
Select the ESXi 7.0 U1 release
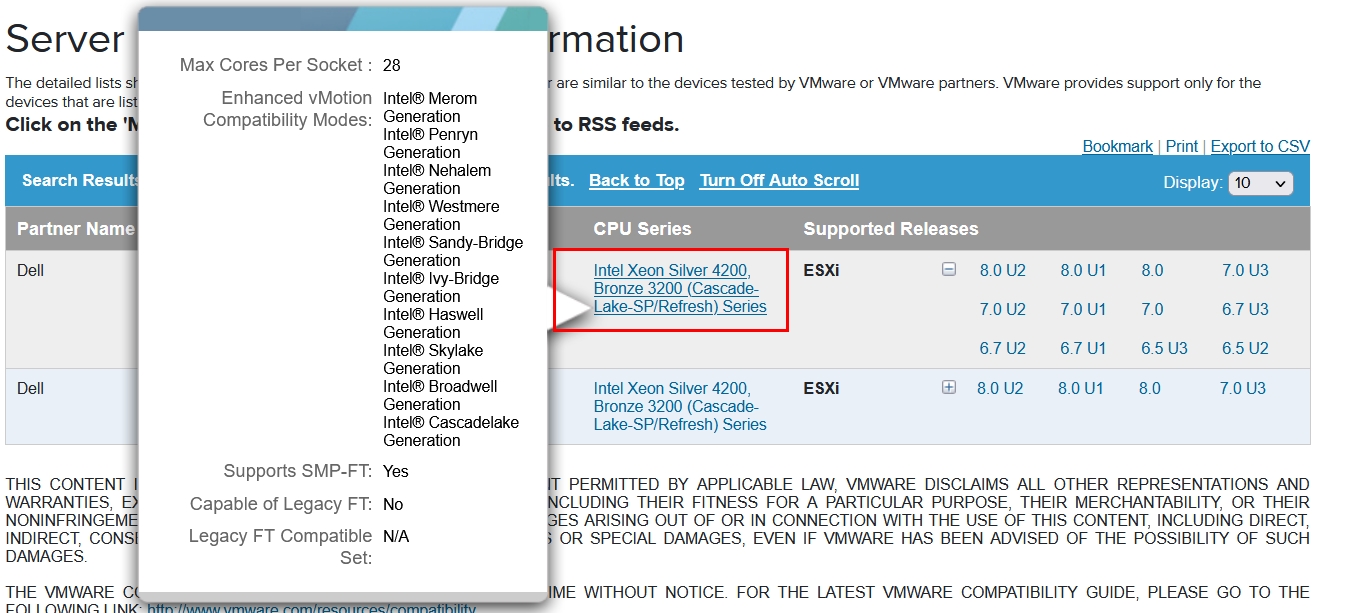click(1083, 309)
